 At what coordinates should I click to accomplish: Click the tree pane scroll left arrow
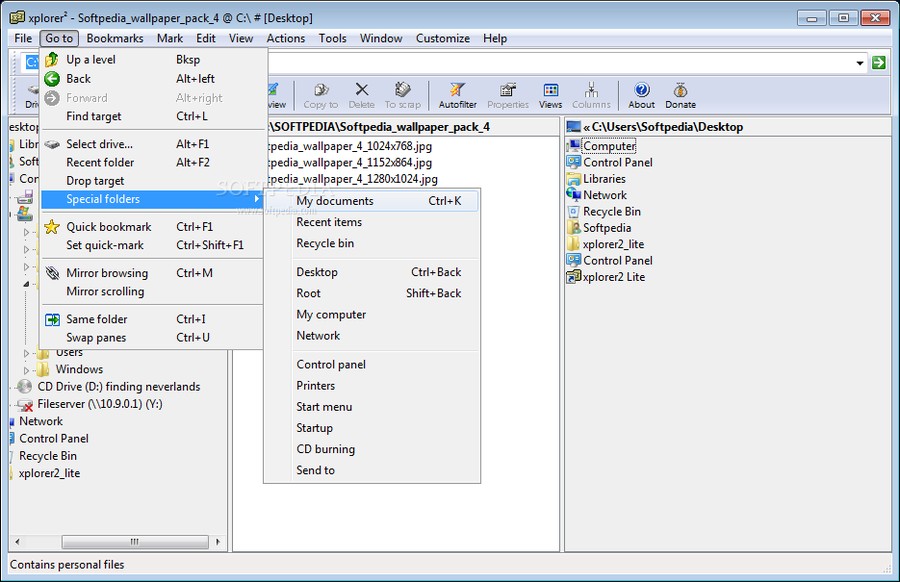(17, 542)
